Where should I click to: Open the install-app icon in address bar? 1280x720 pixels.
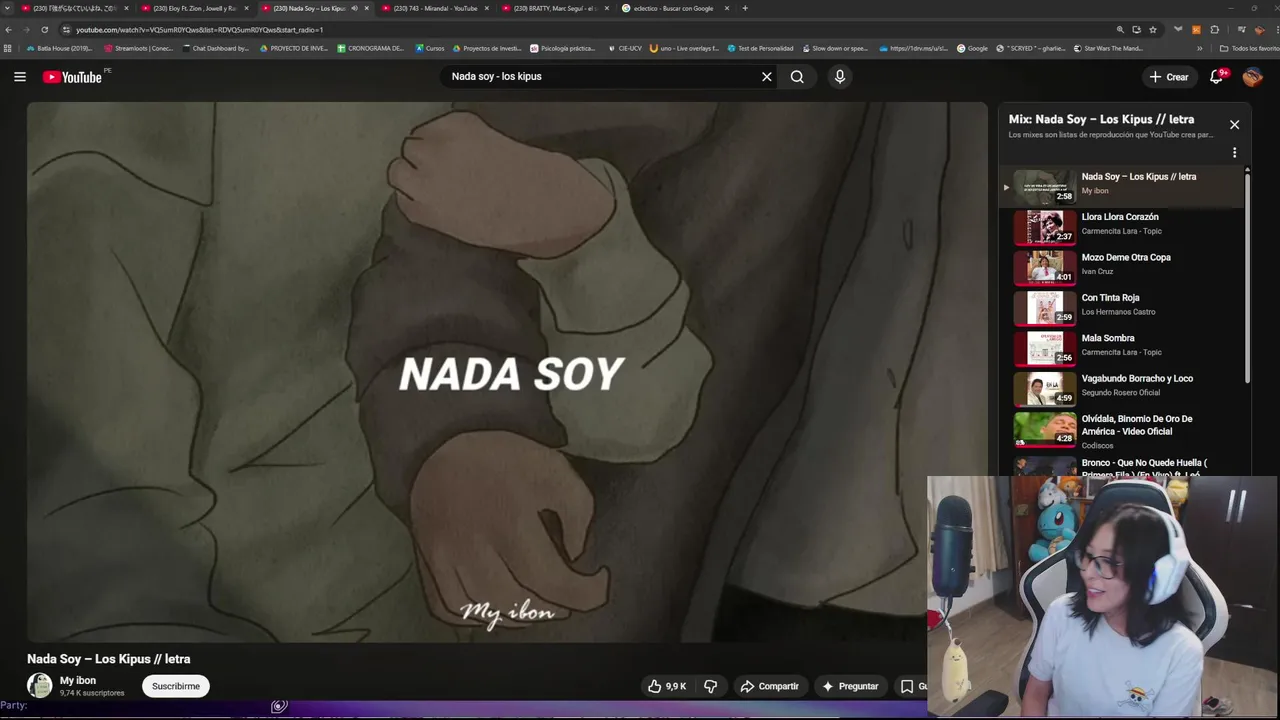click(1136, 30)
